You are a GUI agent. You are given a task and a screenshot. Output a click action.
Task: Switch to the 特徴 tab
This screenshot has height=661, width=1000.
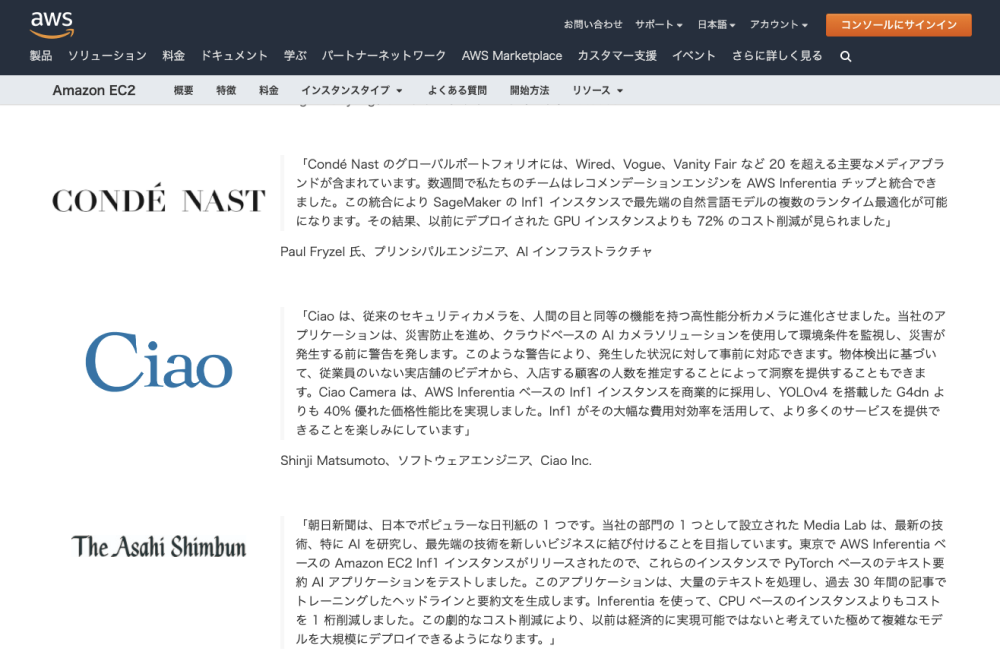(x=226, y=91)
